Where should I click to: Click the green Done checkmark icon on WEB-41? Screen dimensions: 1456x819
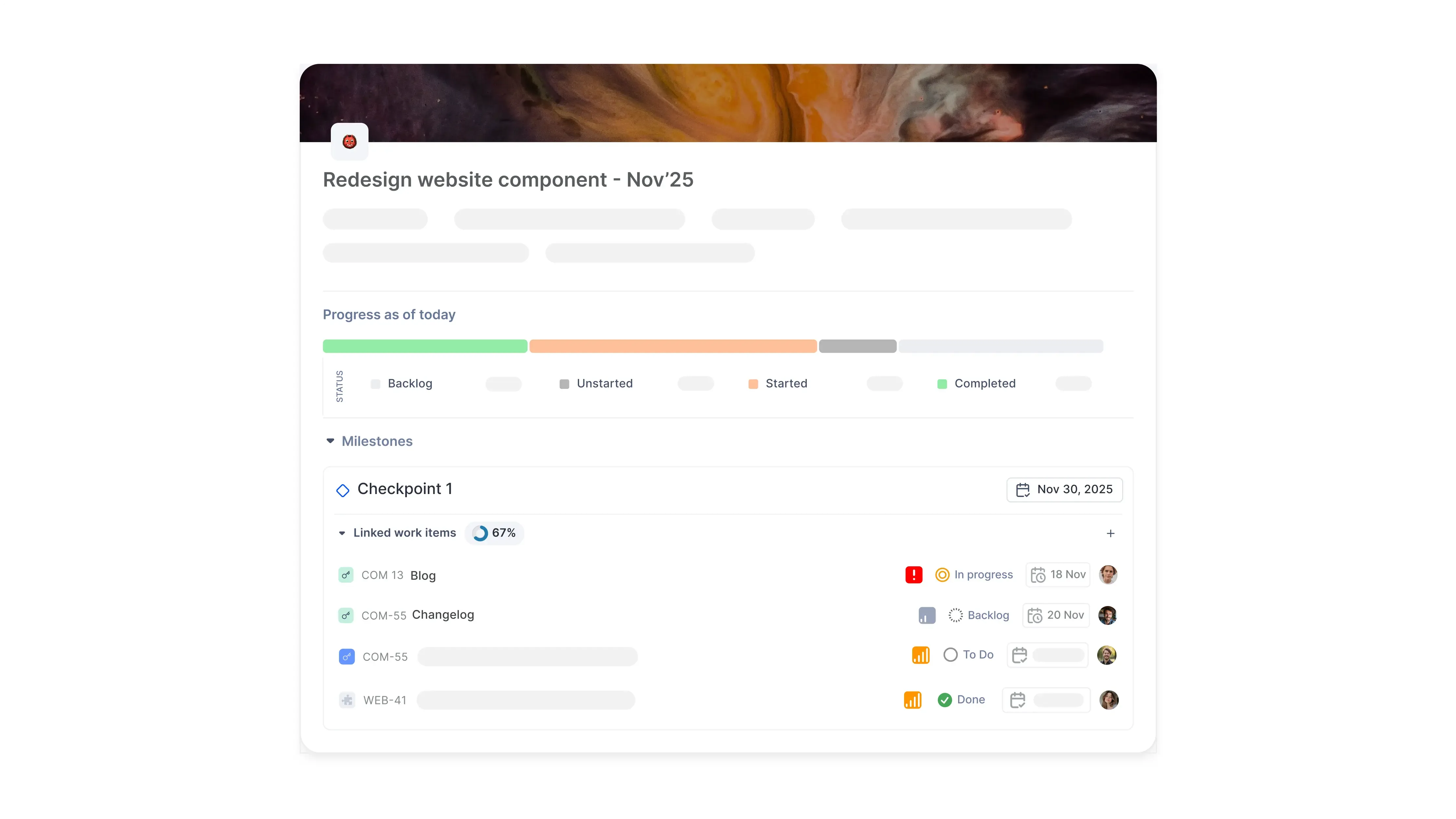coord(944,700)
